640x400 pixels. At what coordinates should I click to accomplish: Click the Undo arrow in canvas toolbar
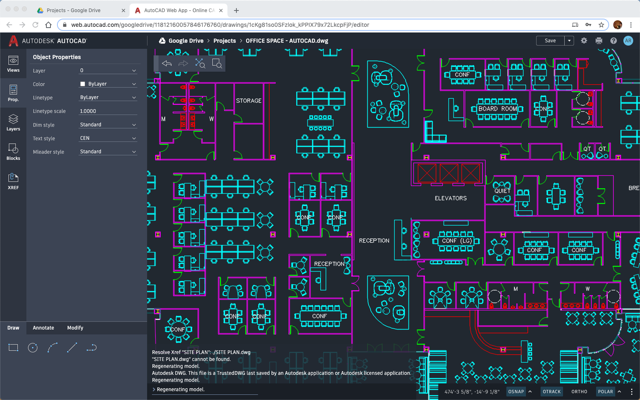coord(166,63)
